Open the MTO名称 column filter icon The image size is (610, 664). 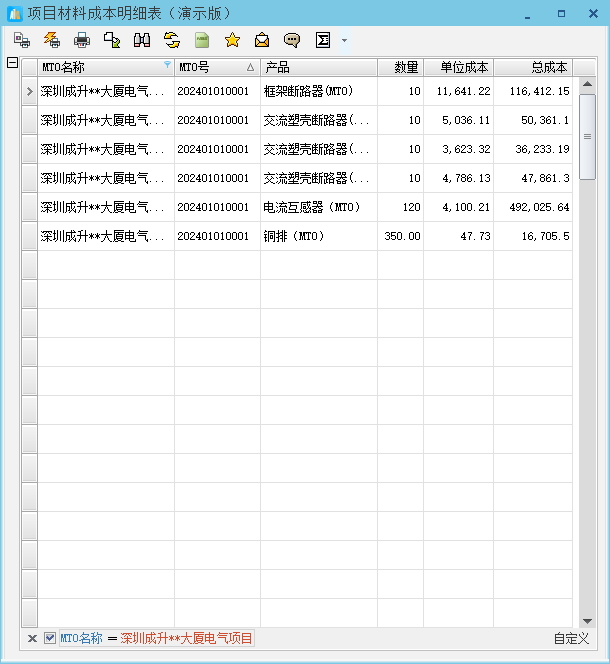[167, 64]
